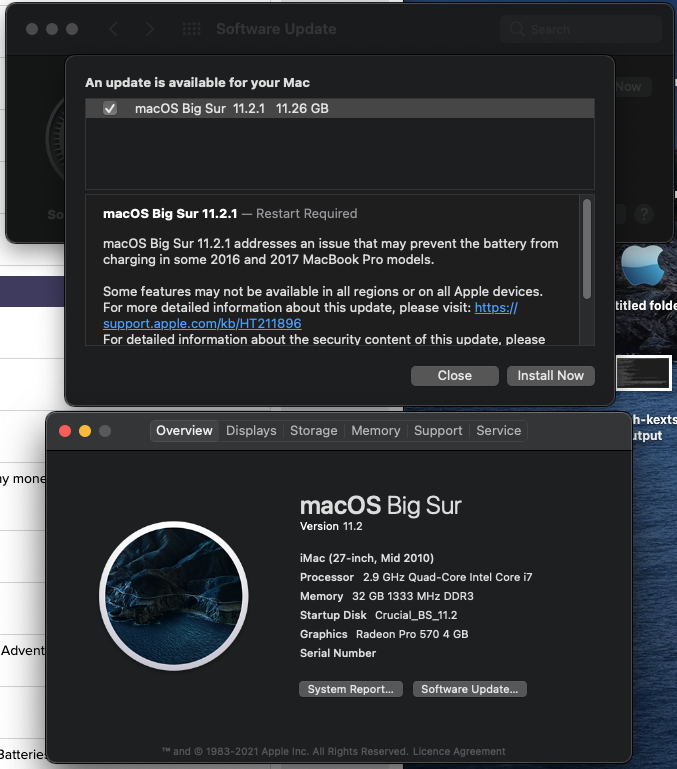Open the Storage tab
This screenshot has width=677, height=769.
coord(313,431)
